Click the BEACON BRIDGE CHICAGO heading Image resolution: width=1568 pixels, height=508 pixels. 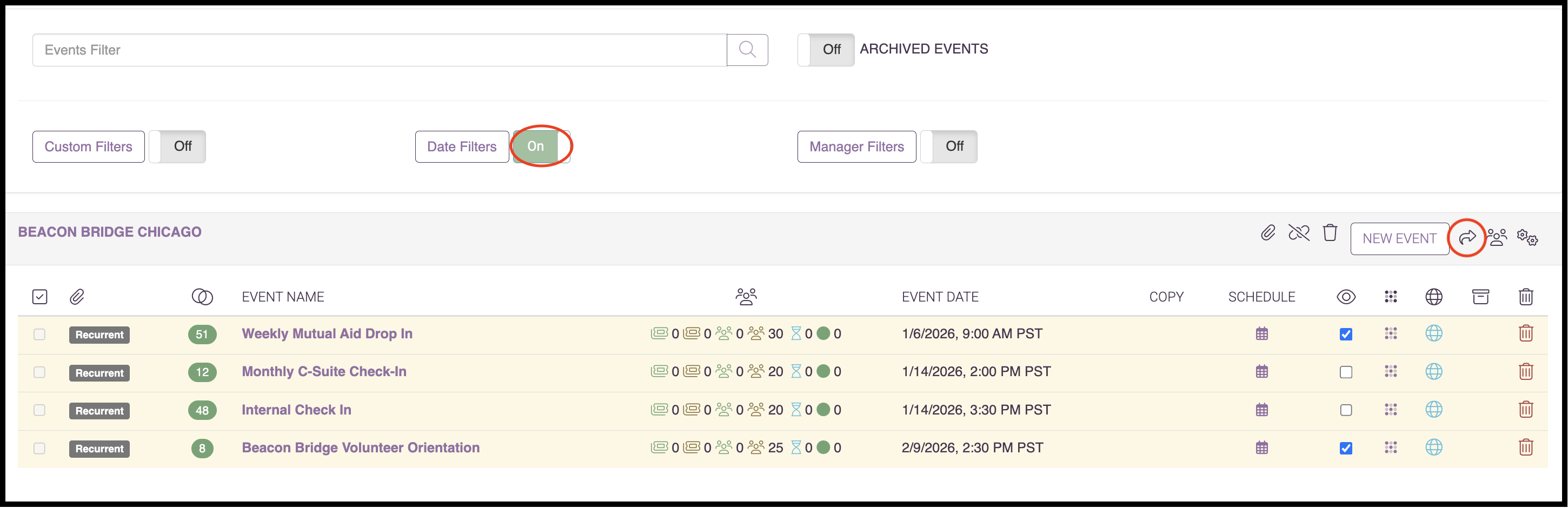[110, 232]
